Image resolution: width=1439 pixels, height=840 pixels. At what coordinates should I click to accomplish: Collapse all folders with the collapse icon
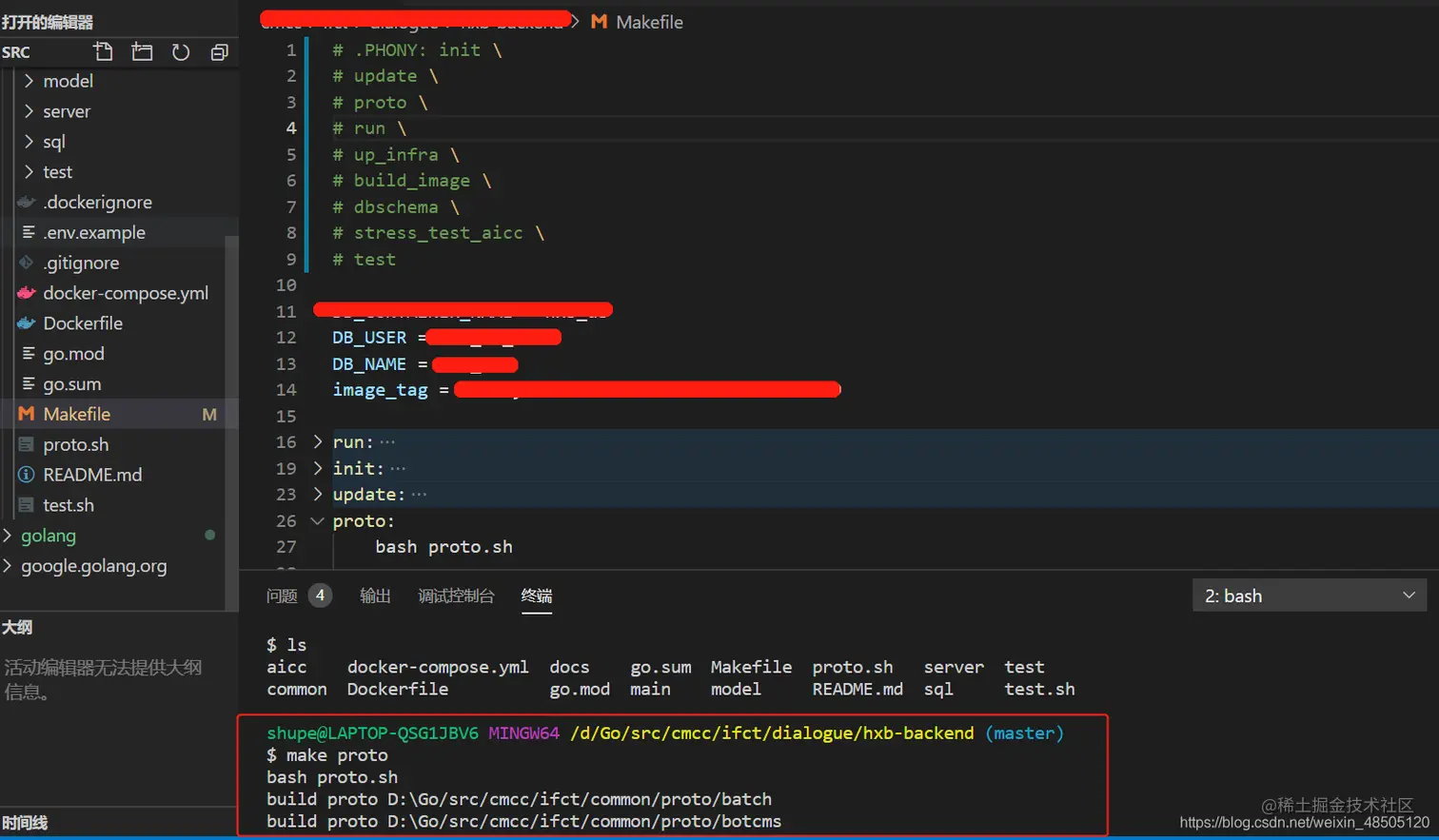click(x=219, y=51)
